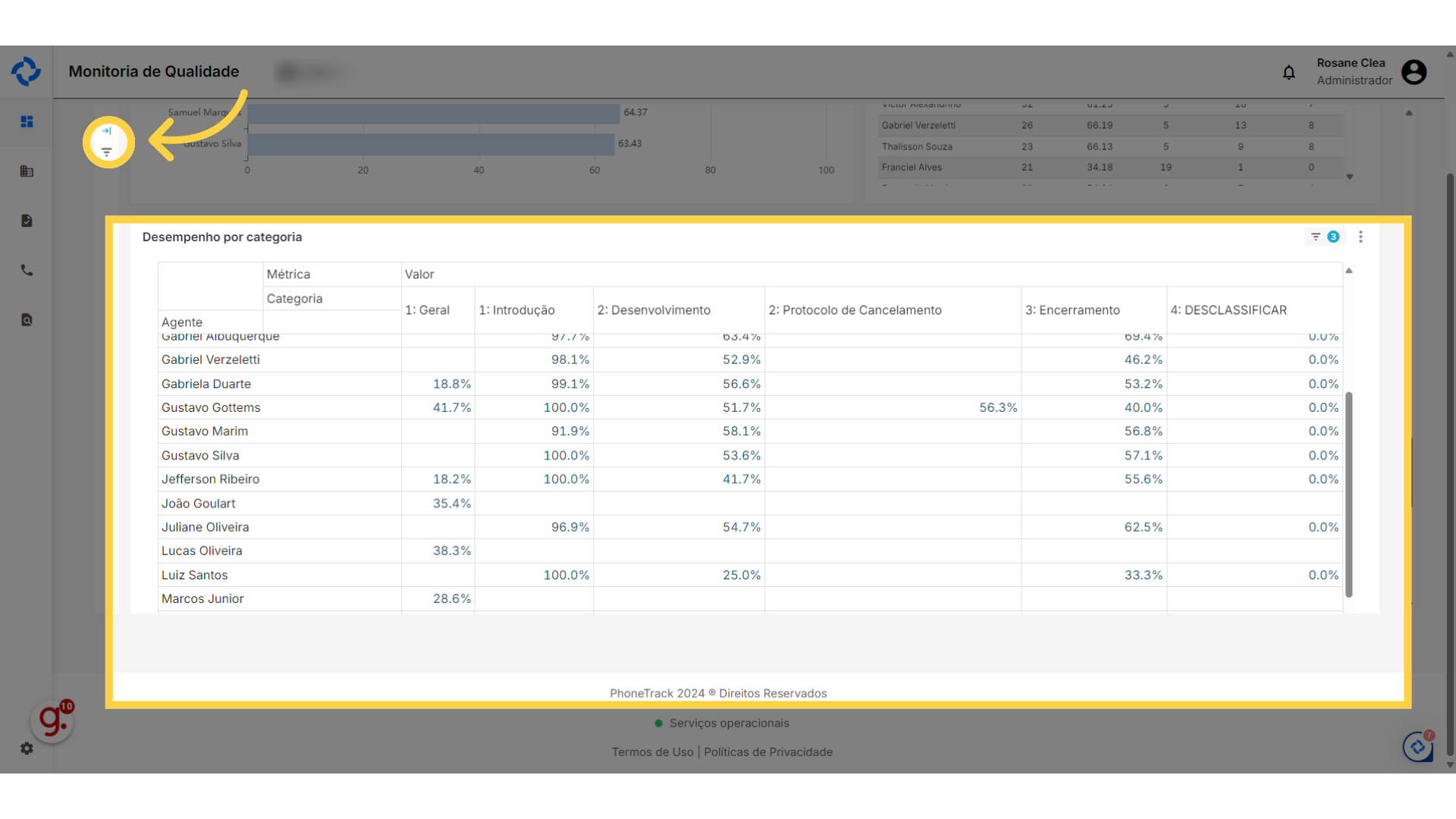Viewport: 1456px width, 819px height.
Task: Click the Samuel Marques bar in the chart
Action: click(x=434, y=113)
